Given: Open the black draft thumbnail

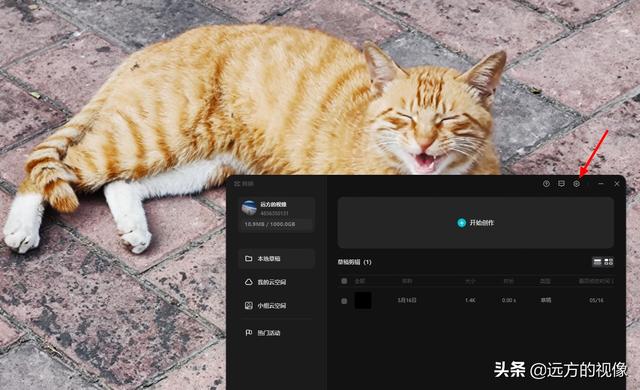Looking at the screenshot, I should 363,300.
